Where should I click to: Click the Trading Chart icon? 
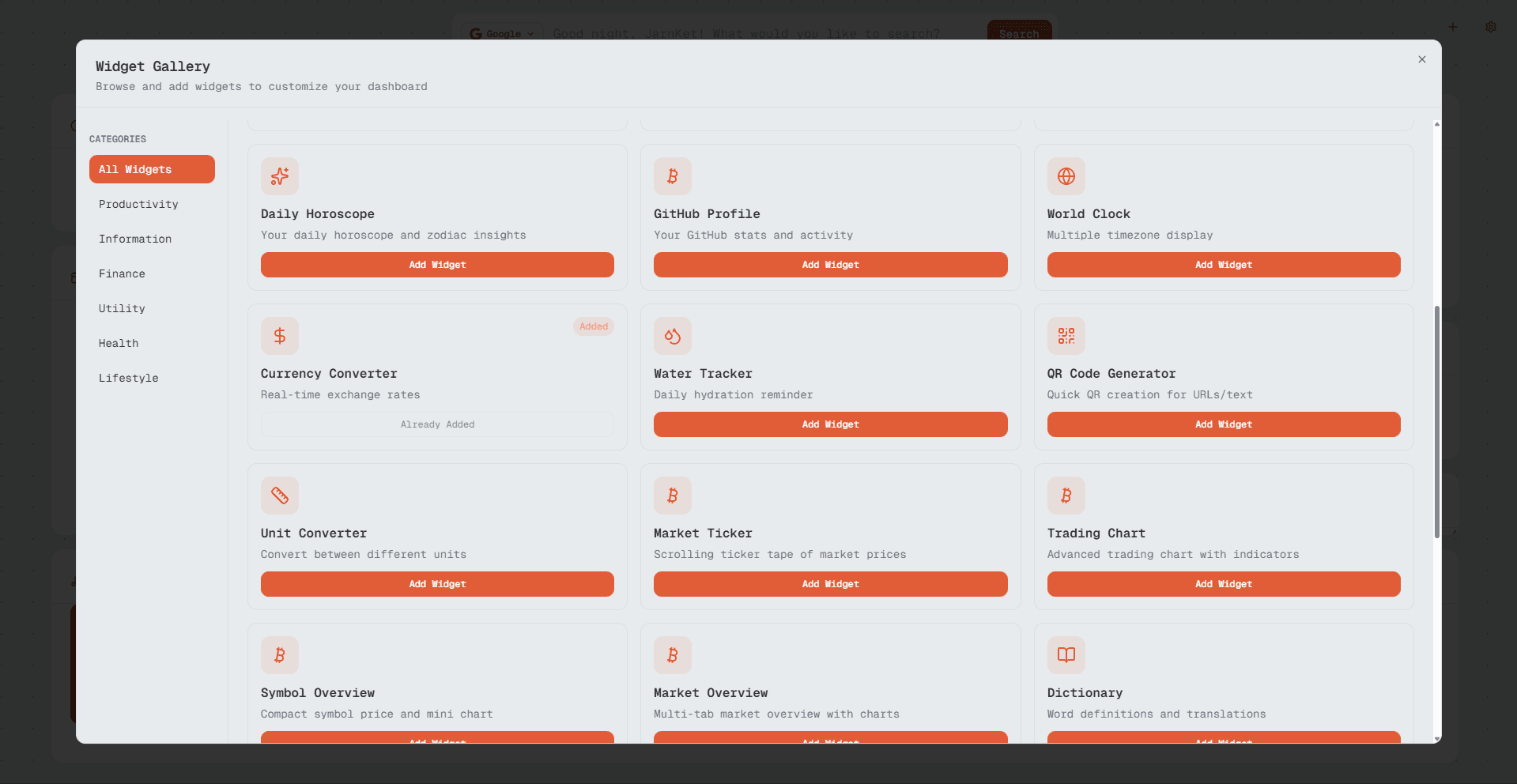[1066, 495]
